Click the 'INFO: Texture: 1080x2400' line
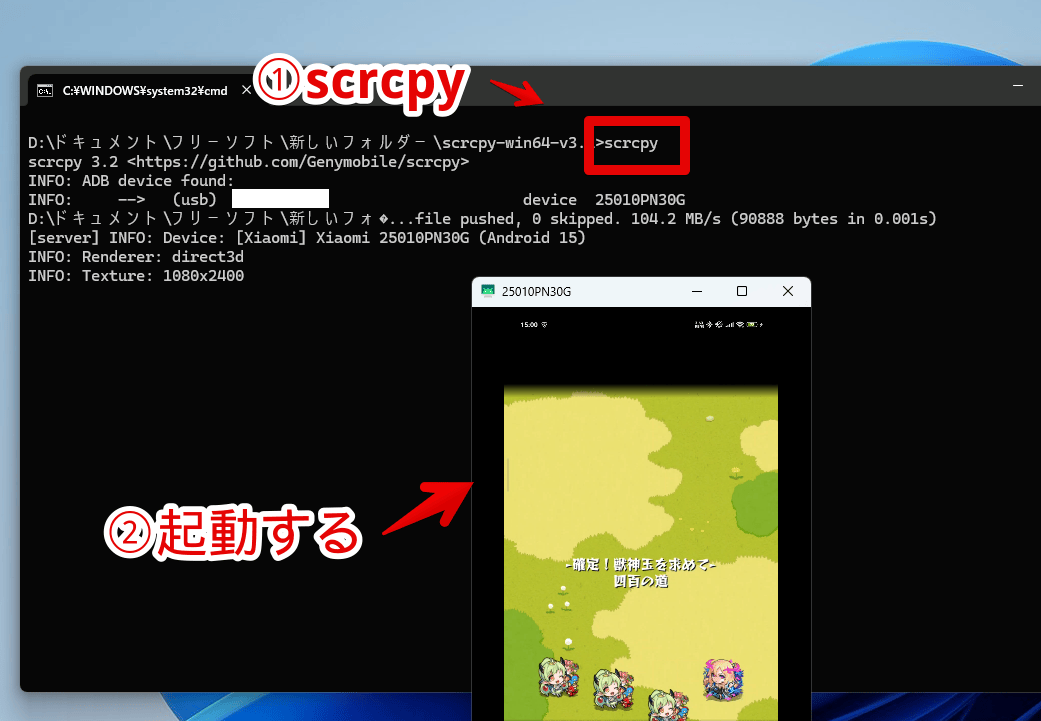1041x721 pixels. click(135, 276)
